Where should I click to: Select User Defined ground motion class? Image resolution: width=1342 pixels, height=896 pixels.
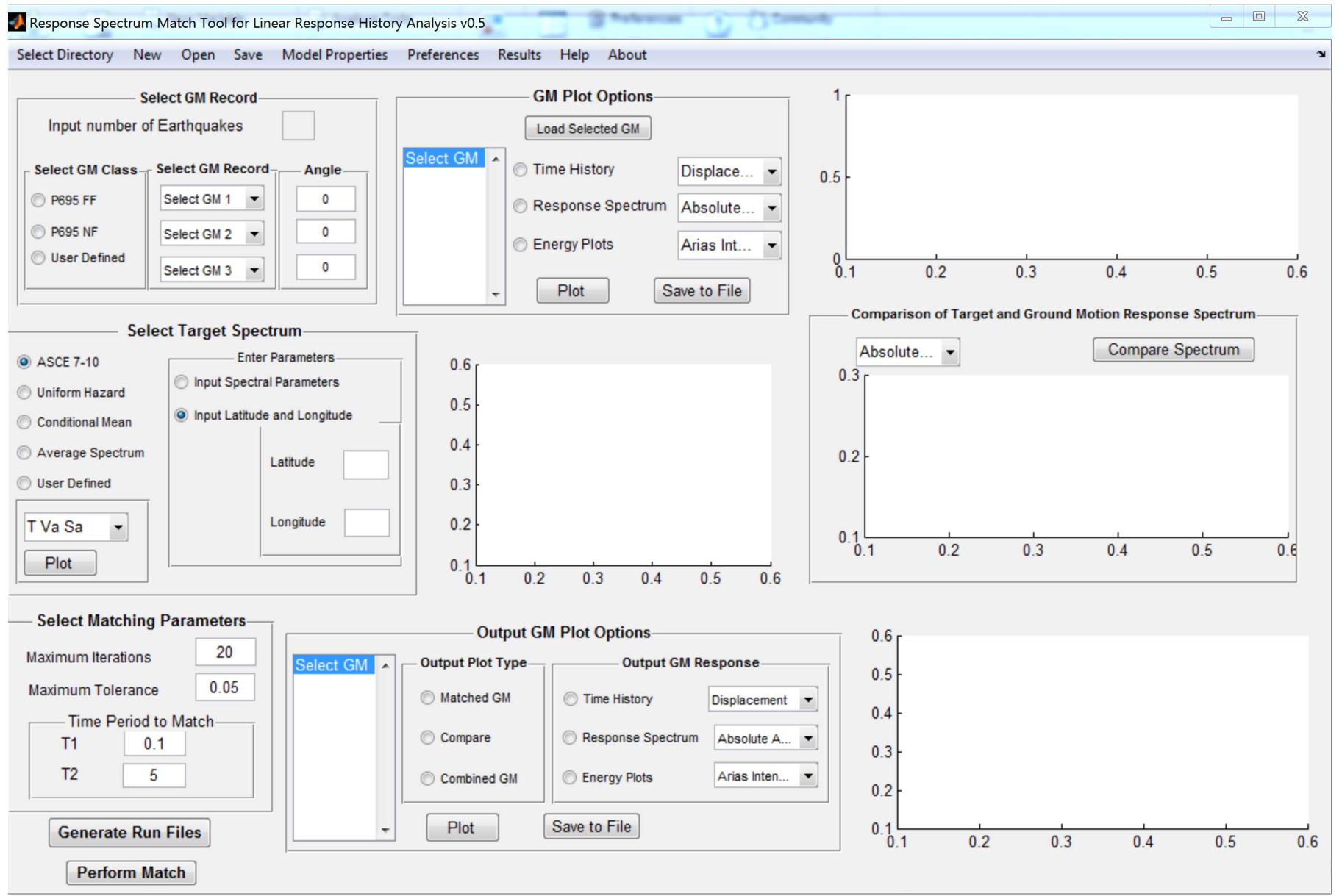tap(38, 258)
